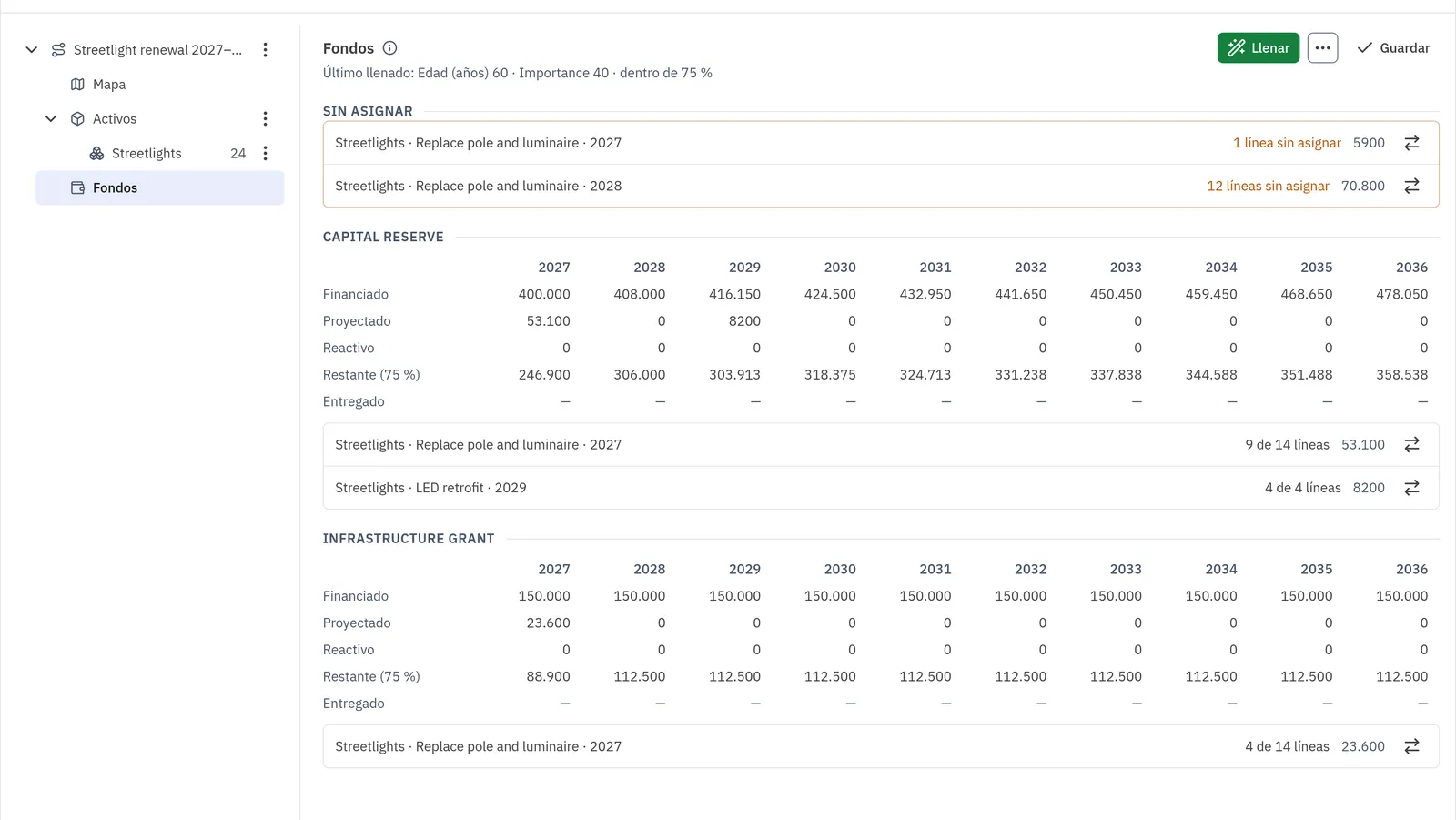Screen dimensions: 1456x820
Task: Click the Llenar button
Action: 1258,48
